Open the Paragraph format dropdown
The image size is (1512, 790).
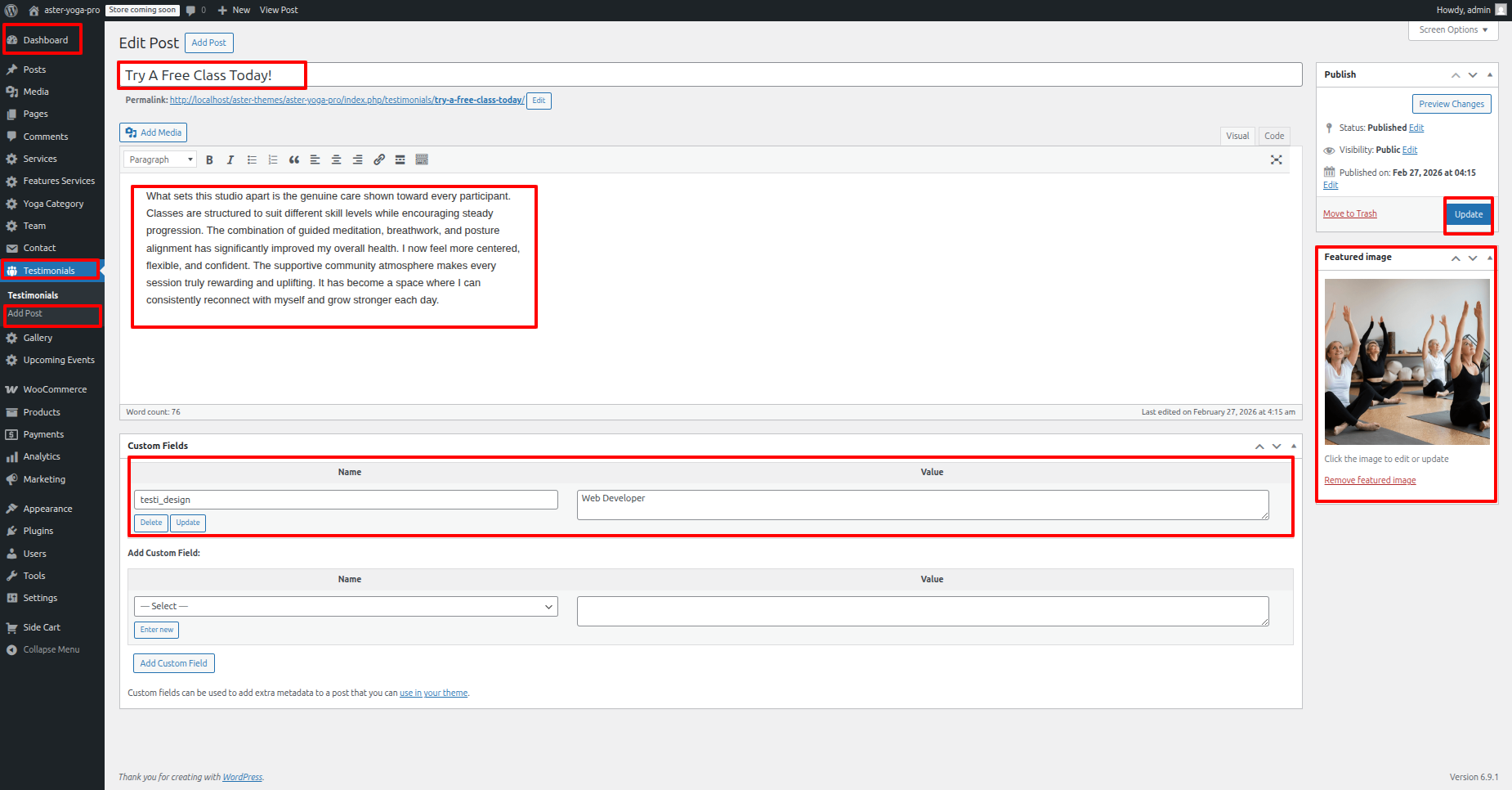coord(160,160)
